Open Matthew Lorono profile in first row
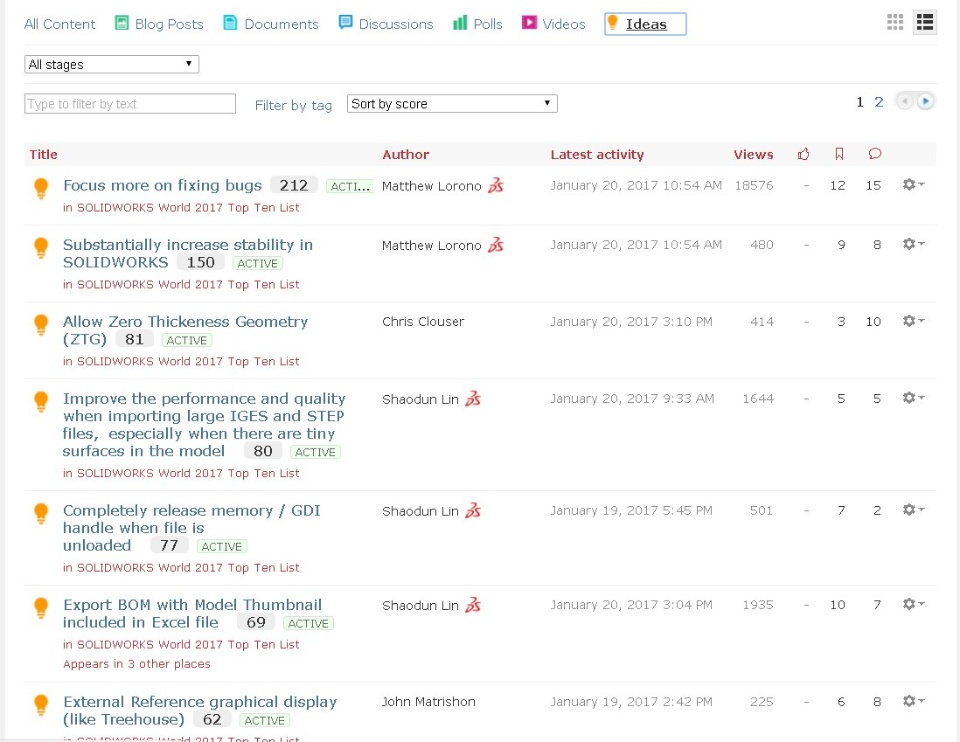Viewport: 960px width, 742px height. click(432, 186)
